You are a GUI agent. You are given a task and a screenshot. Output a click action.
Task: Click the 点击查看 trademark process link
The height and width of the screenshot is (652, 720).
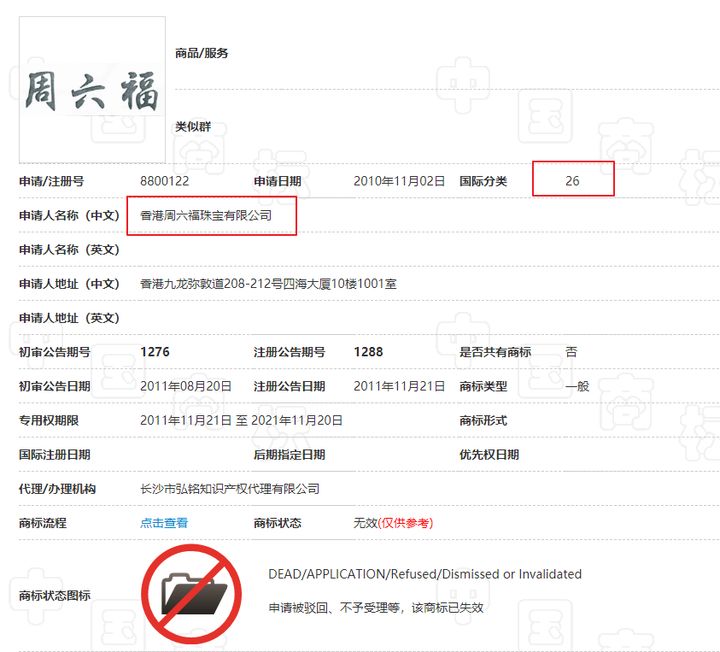pyautogui.click(x=164, y=523)
